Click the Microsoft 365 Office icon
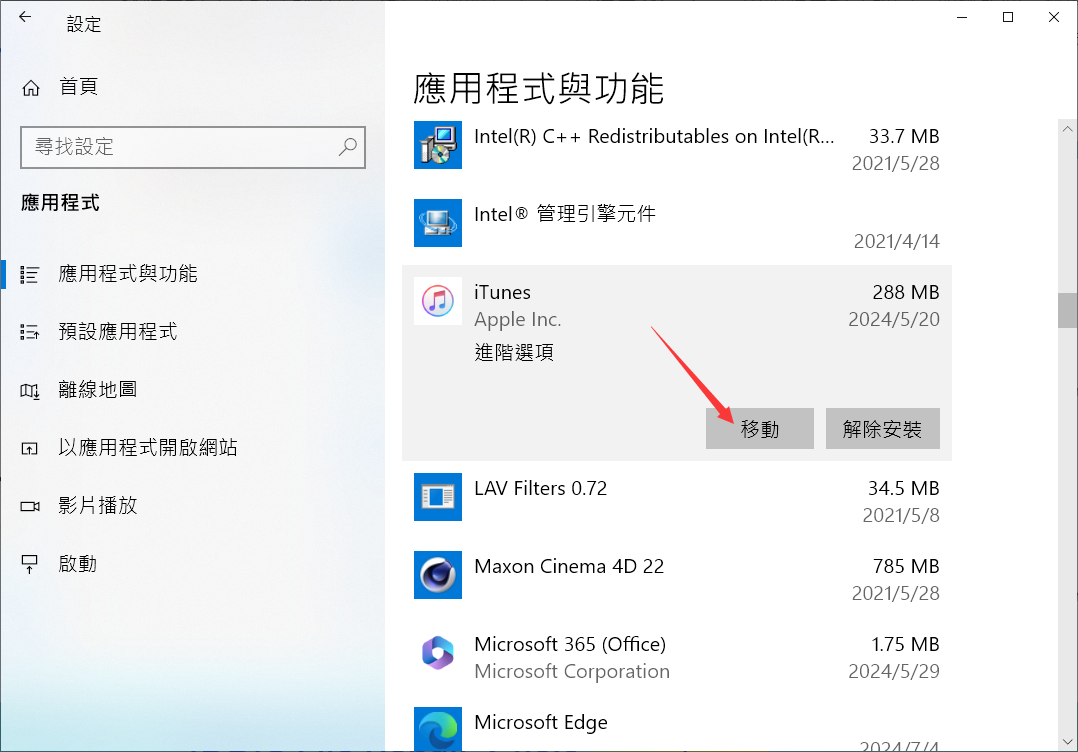The width and height of the screenshot is (1078, 752). 438,653
